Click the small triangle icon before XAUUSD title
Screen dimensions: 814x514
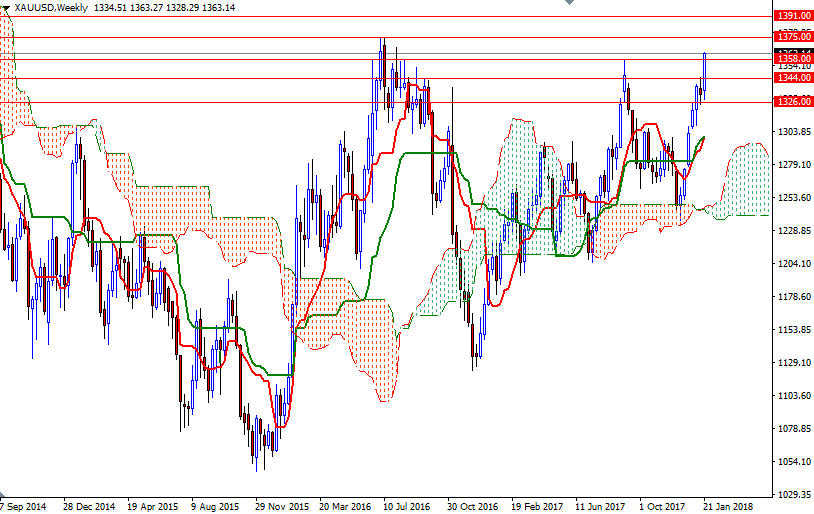(x=6, y=8)
